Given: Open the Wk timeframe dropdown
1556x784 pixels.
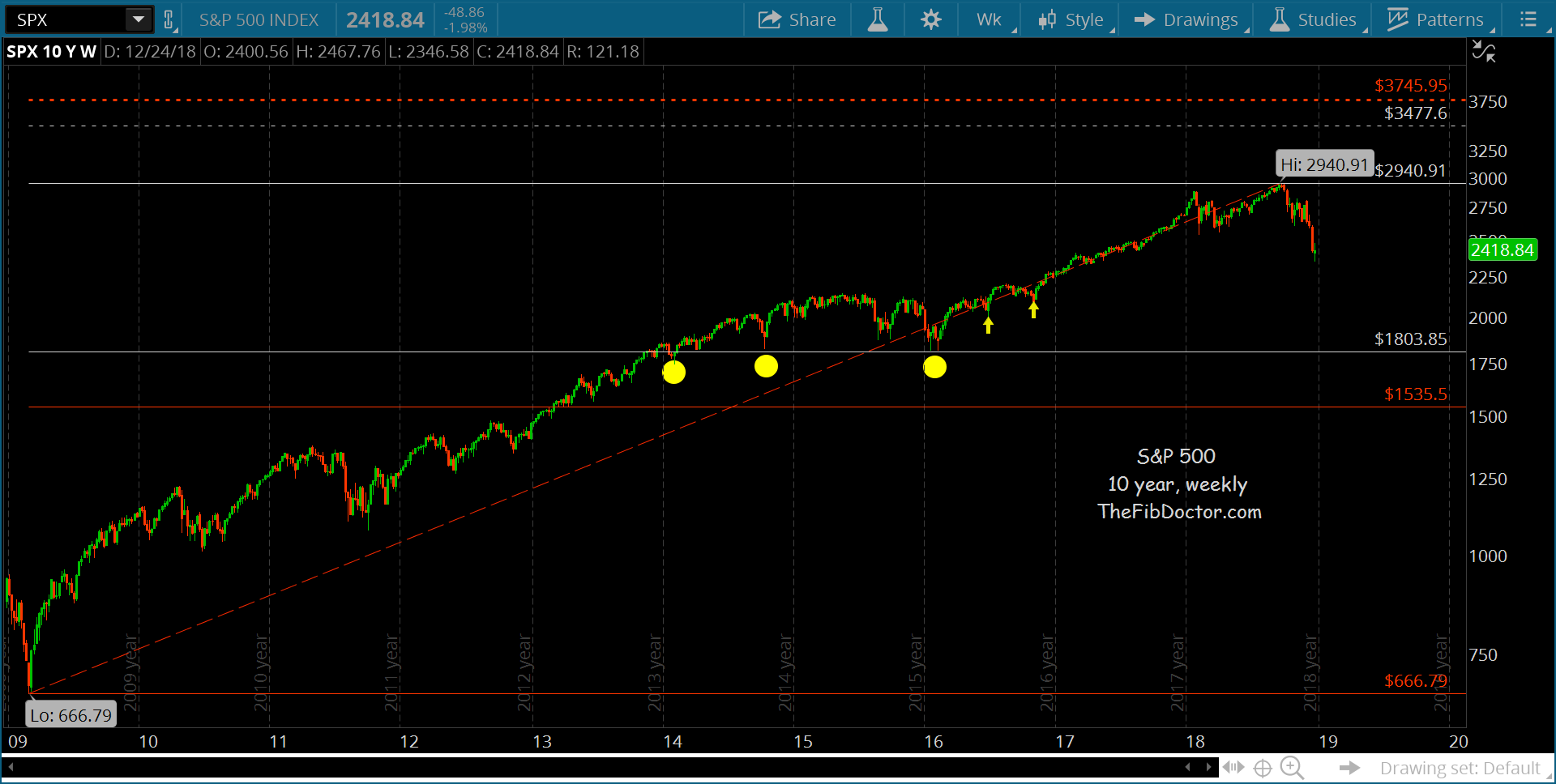Looking at the screenshot, I should pos(991,19).
